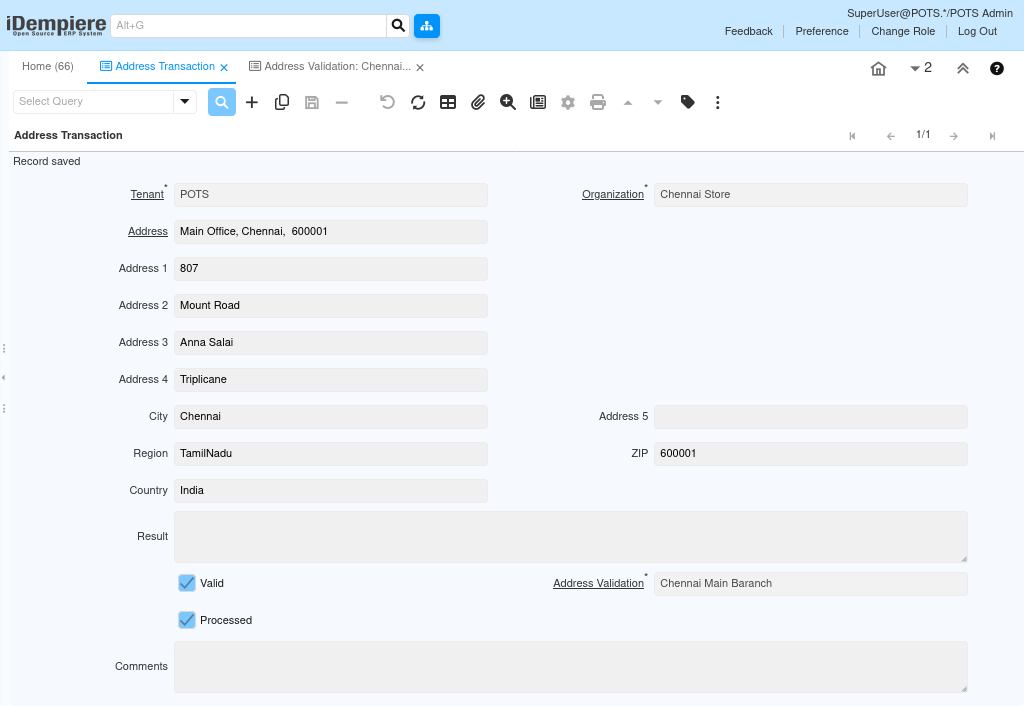Screen dimensions: 1024x706
Task: Click the Feedback link
Action: [x=748, y=31]
